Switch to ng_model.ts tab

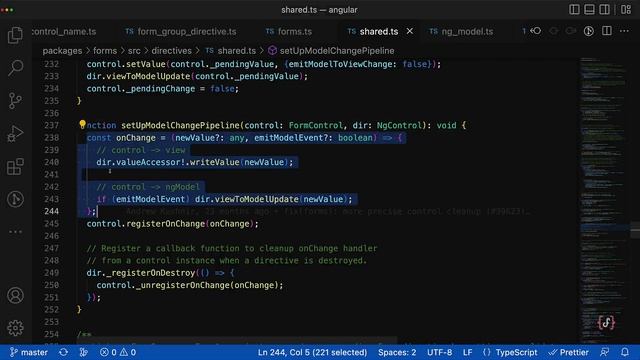tap(461, 31)
